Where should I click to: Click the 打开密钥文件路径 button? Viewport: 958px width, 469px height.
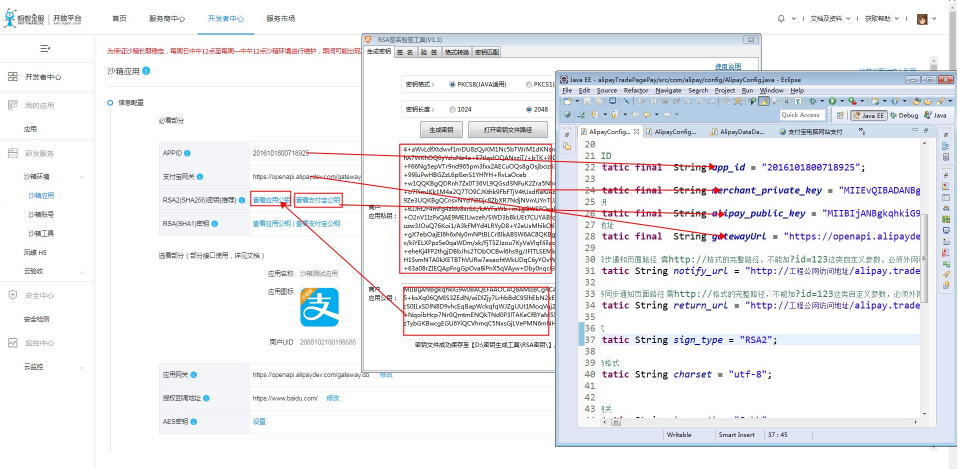[x=508, y=129]
